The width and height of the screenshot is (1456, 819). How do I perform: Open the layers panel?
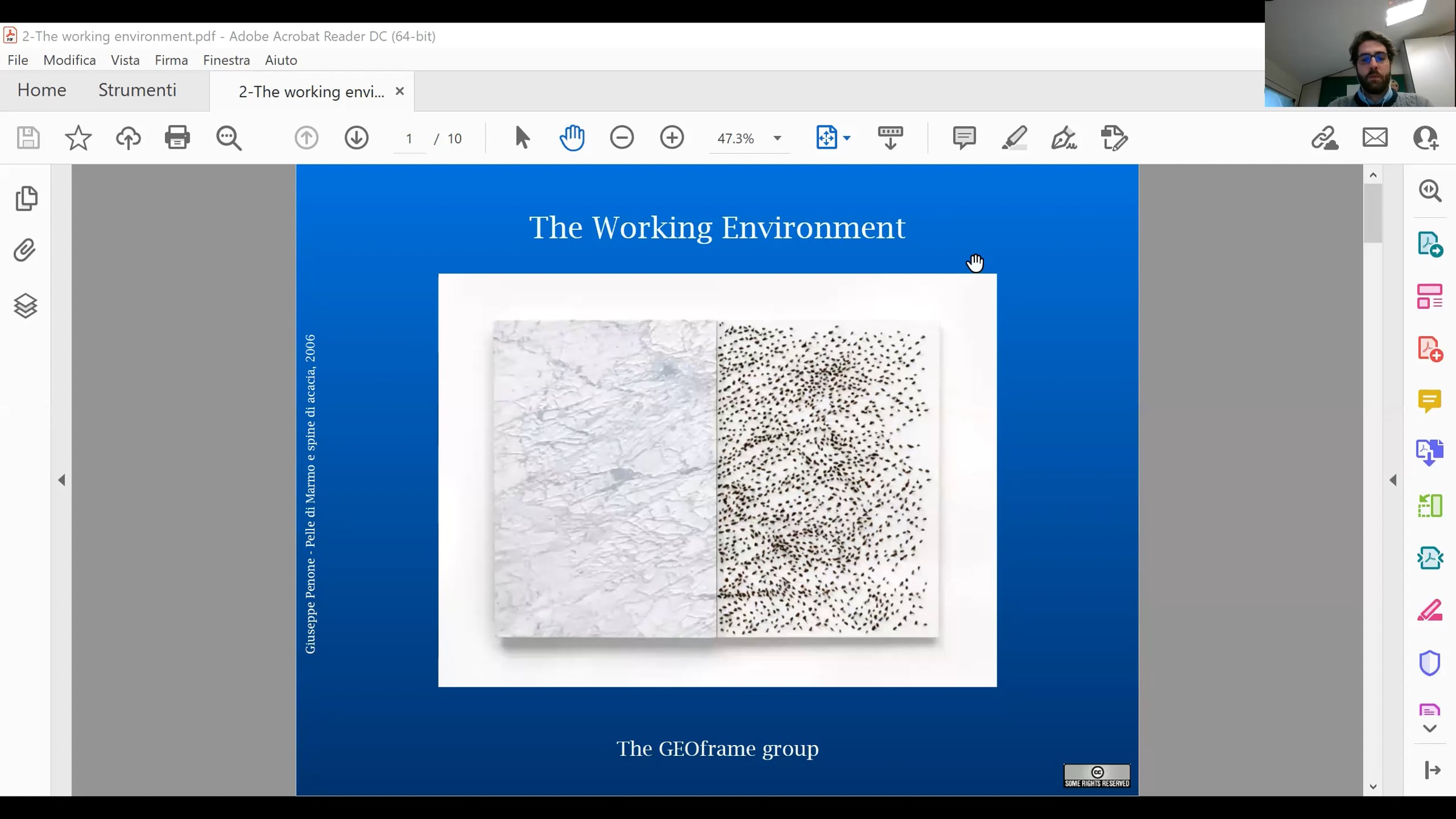[x=25, y=306]
